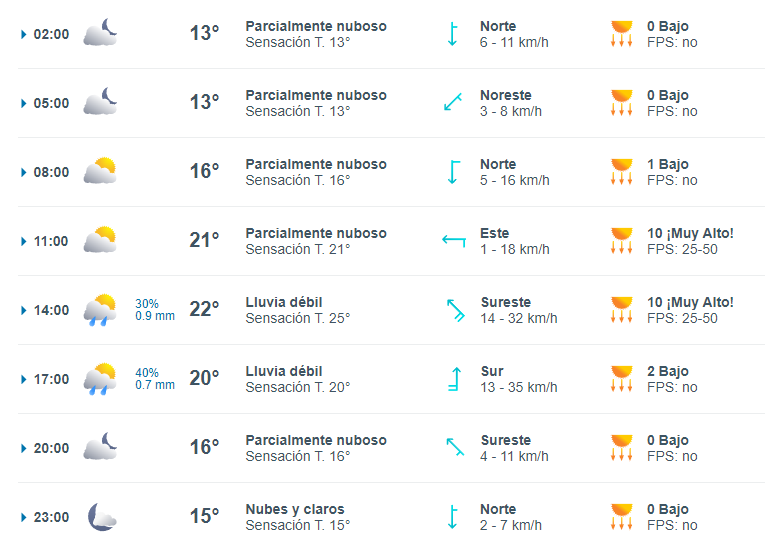Click the Este wind arrow at 11:00
This screenshot has height=548, width=765.
click(454, 240)
